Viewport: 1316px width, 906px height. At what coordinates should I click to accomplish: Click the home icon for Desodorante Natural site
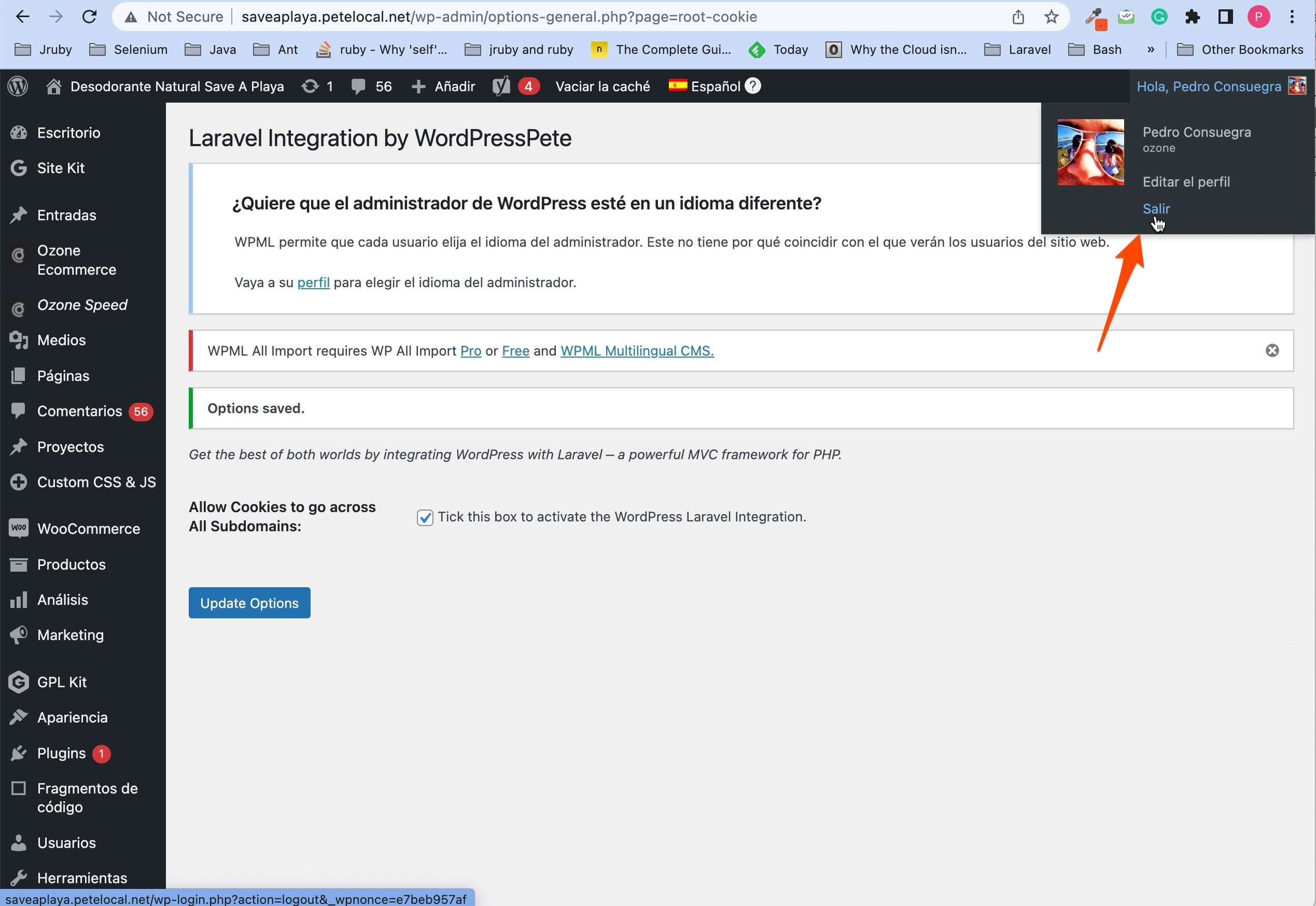coord(53,86)
